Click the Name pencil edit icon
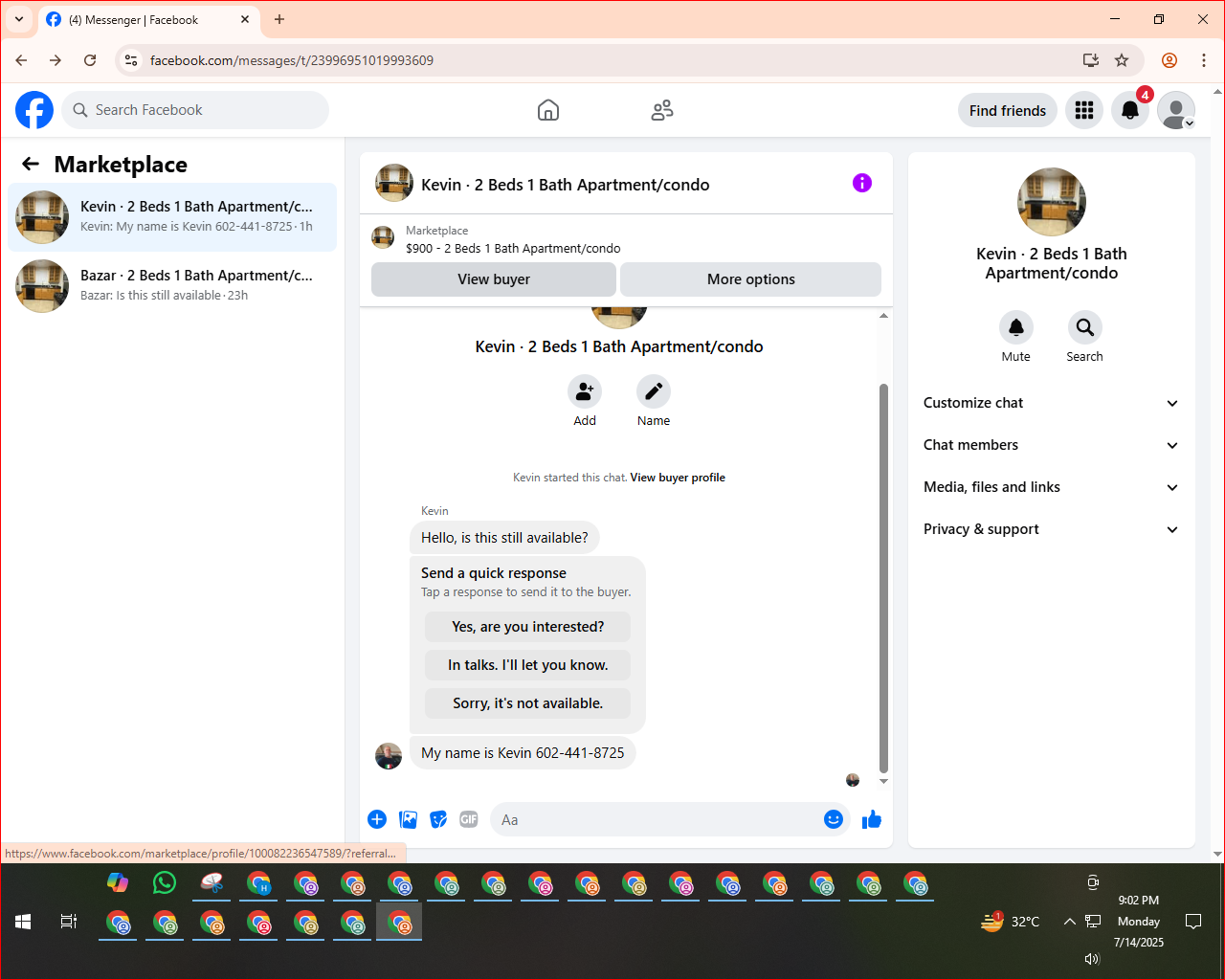This screenshot has width=1225, height=980. click(654, 391)
